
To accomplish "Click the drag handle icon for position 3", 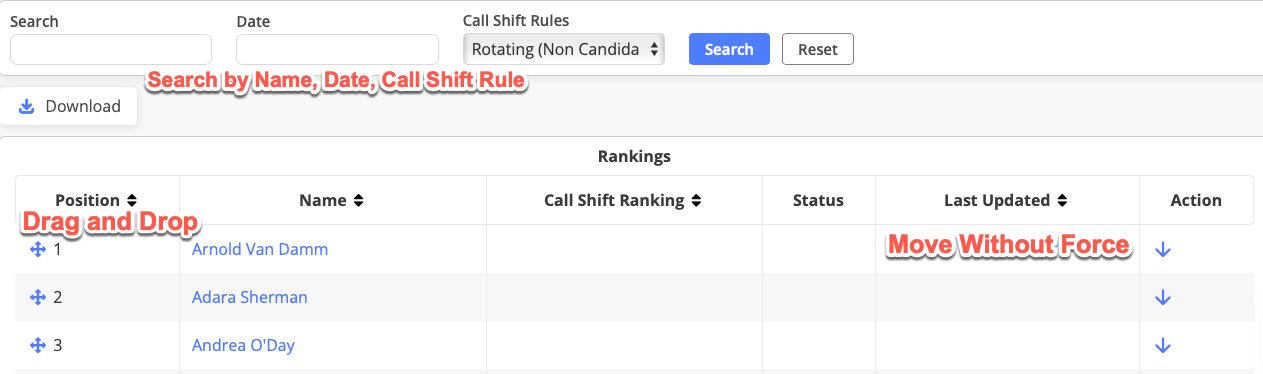I will point(38,345).
